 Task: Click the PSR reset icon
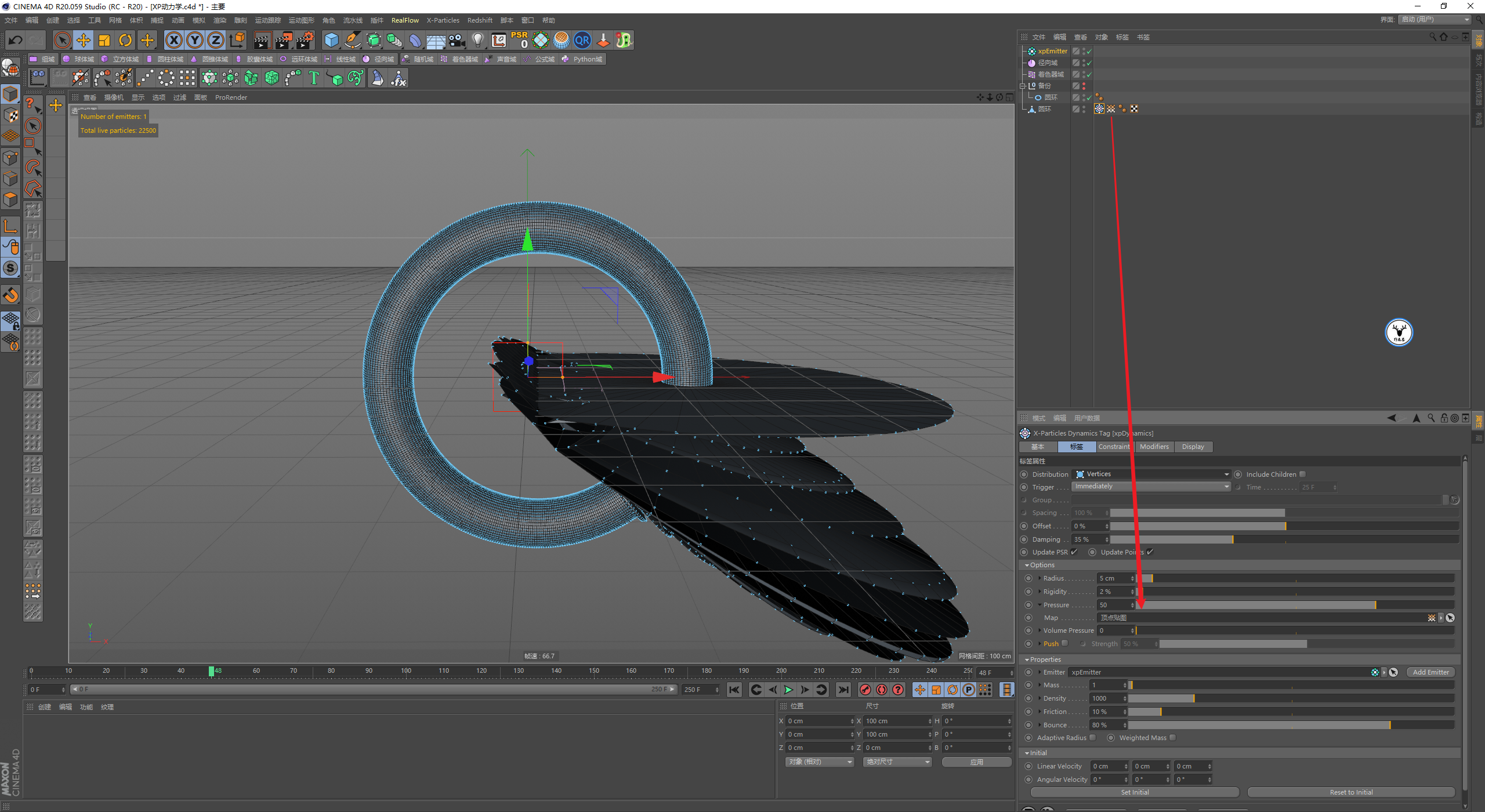[x=519, y=40]
